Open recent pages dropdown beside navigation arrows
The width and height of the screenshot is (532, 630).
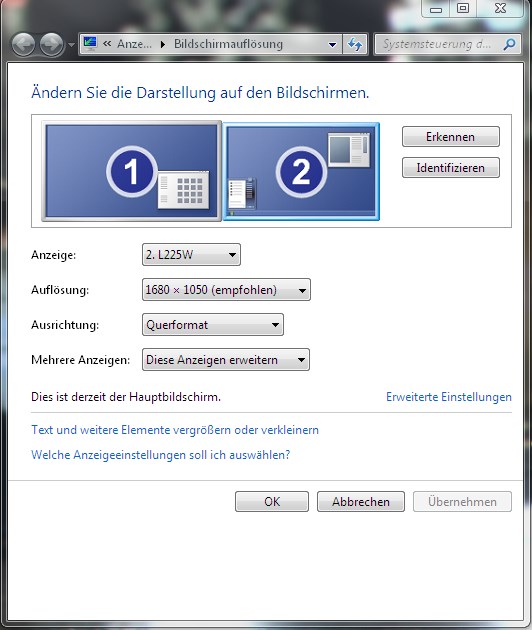point(72,45)
